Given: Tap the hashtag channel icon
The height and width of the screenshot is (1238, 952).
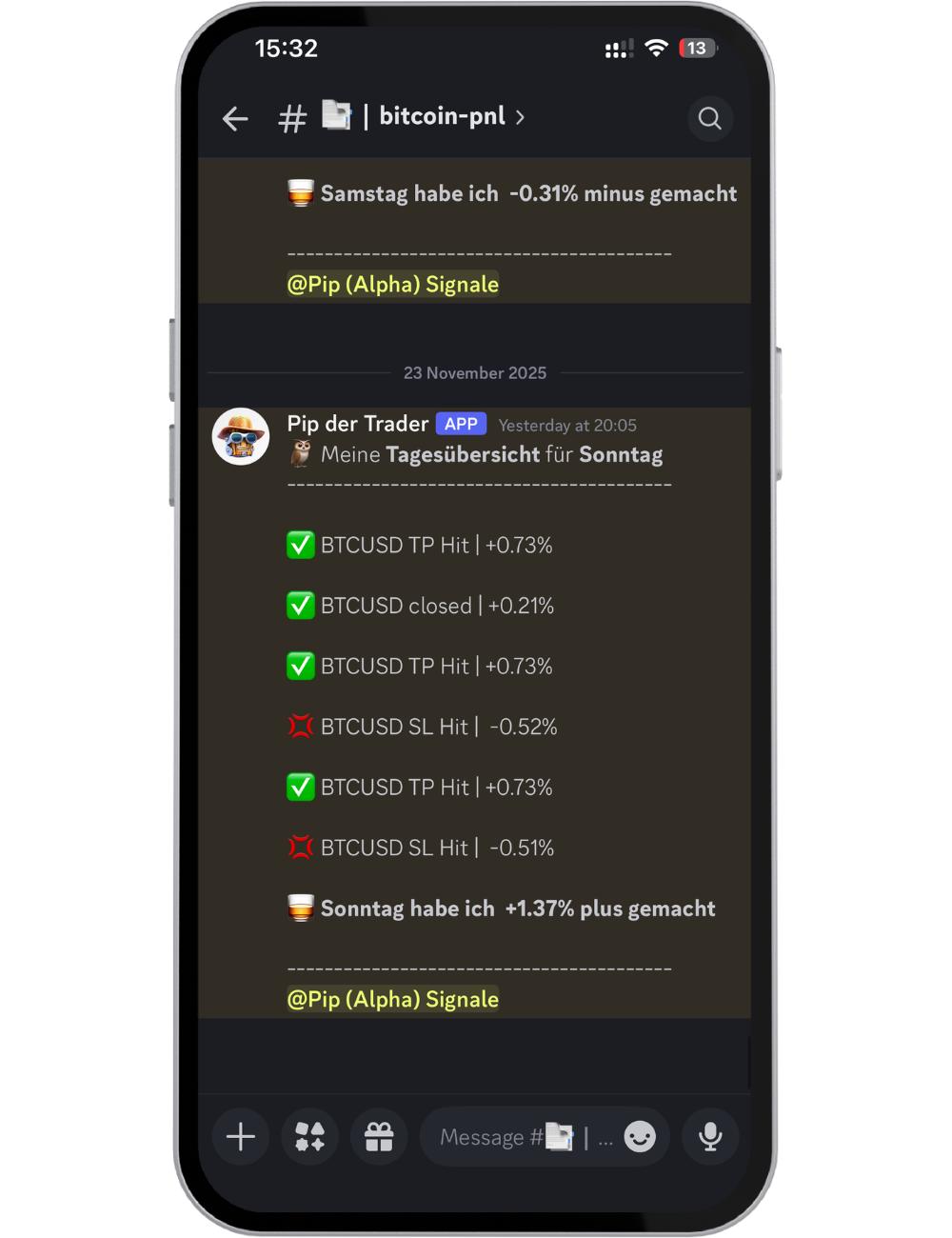Looking at the screenshot, I should click(292, 118).
